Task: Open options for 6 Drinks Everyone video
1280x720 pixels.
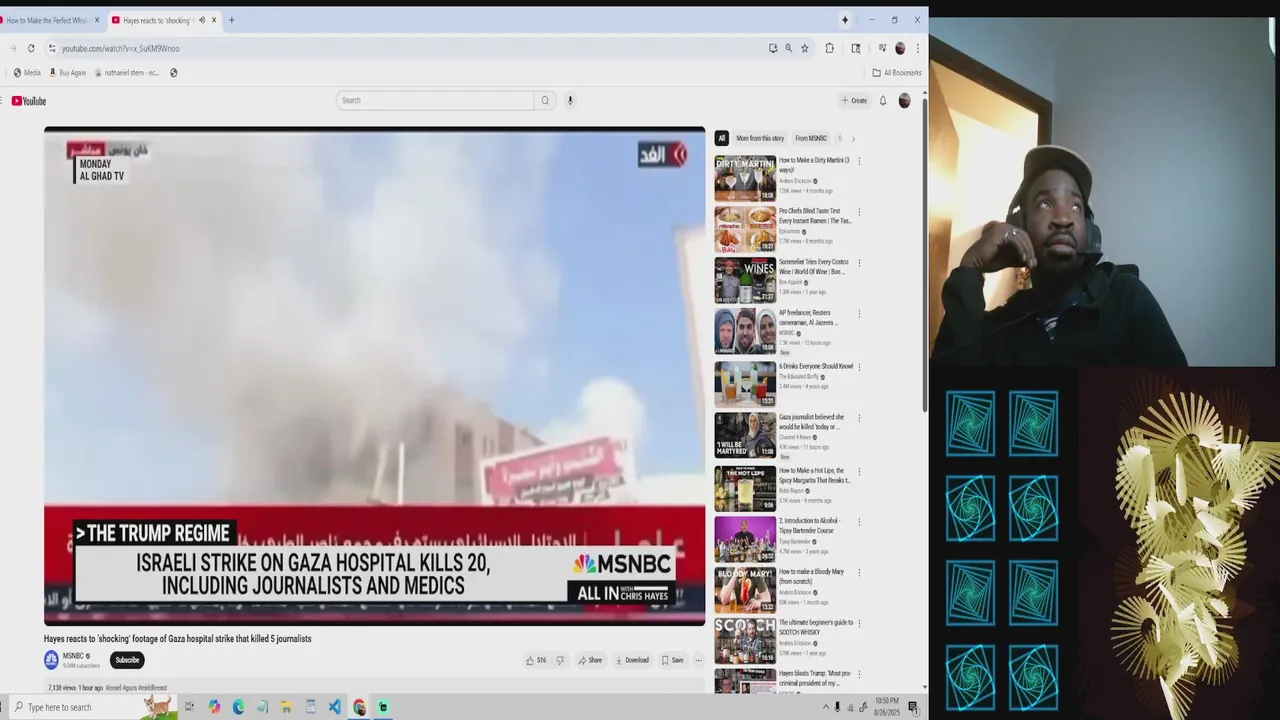Action: (859, 367)
